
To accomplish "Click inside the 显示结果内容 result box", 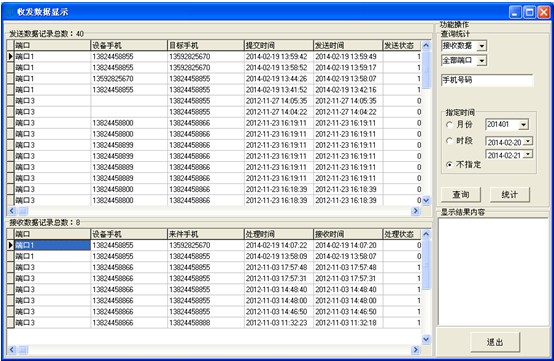I will [x=493, y=271].
